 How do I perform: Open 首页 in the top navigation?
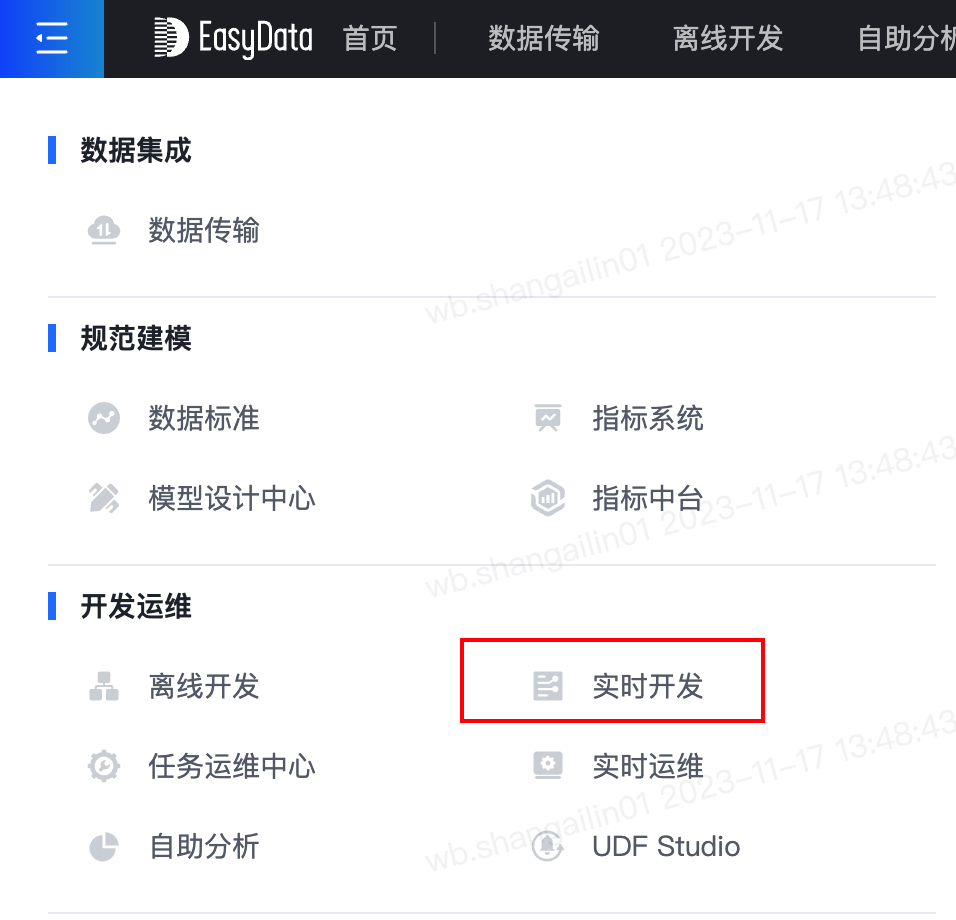tap(370, 38)
